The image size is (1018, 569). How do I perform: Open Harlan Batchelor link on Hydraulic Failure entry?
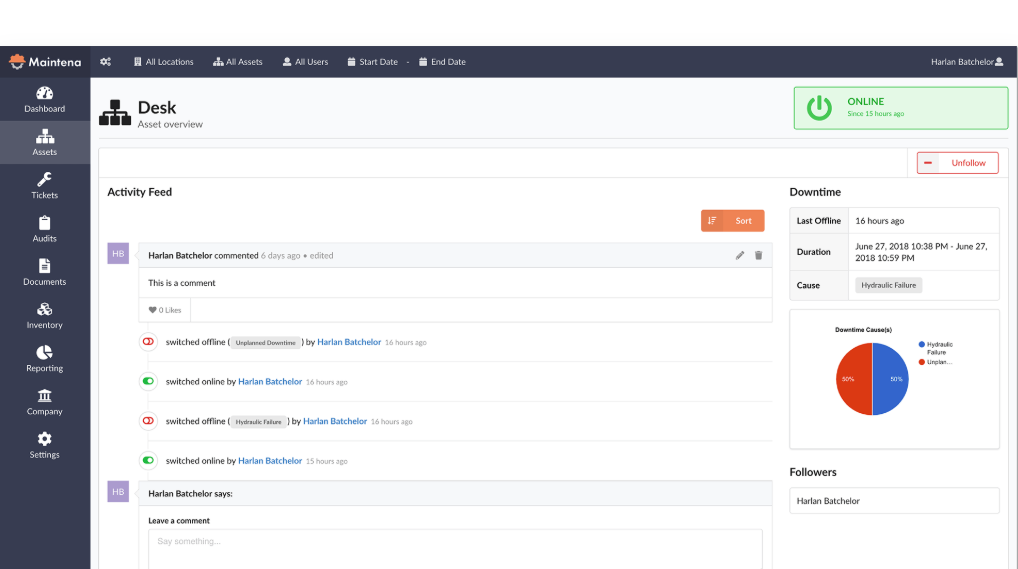tap(335, 421)
